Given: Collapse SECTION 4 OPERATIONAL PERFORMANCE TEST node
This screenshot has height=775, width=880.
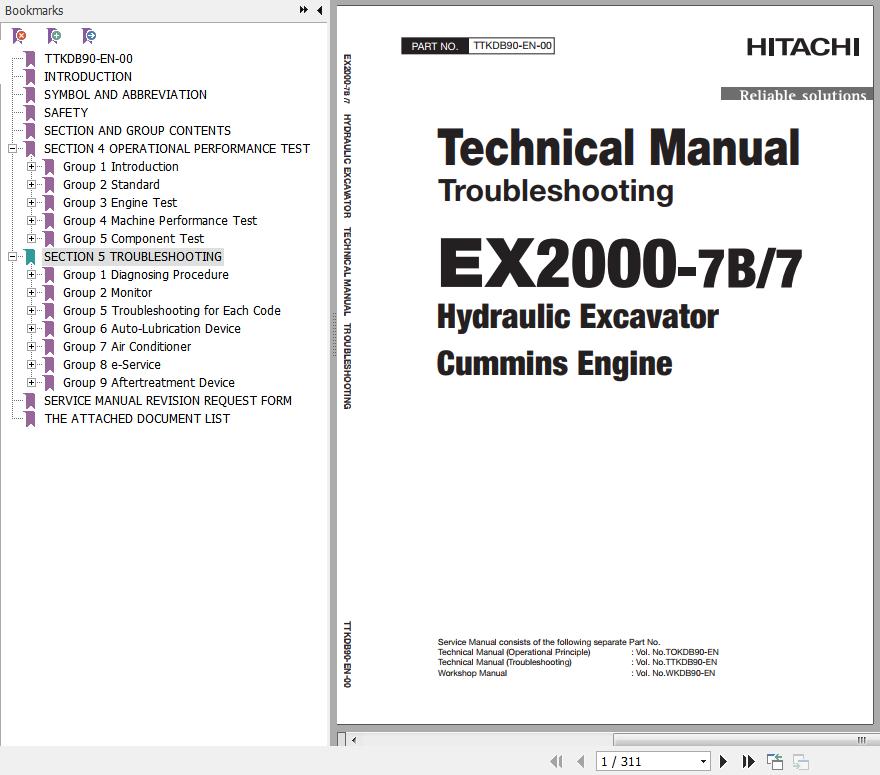Looking at the screenshot, I should click(12, 149).
